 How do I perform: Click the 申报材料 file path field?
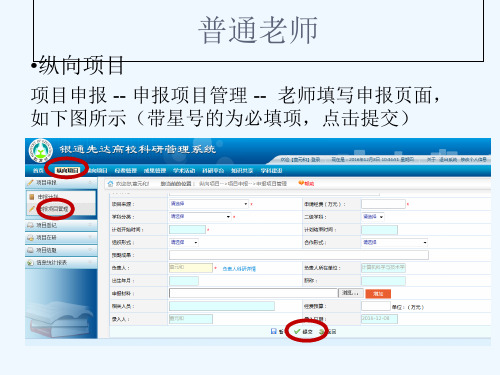pyautogui.click(x=253, y=293)
